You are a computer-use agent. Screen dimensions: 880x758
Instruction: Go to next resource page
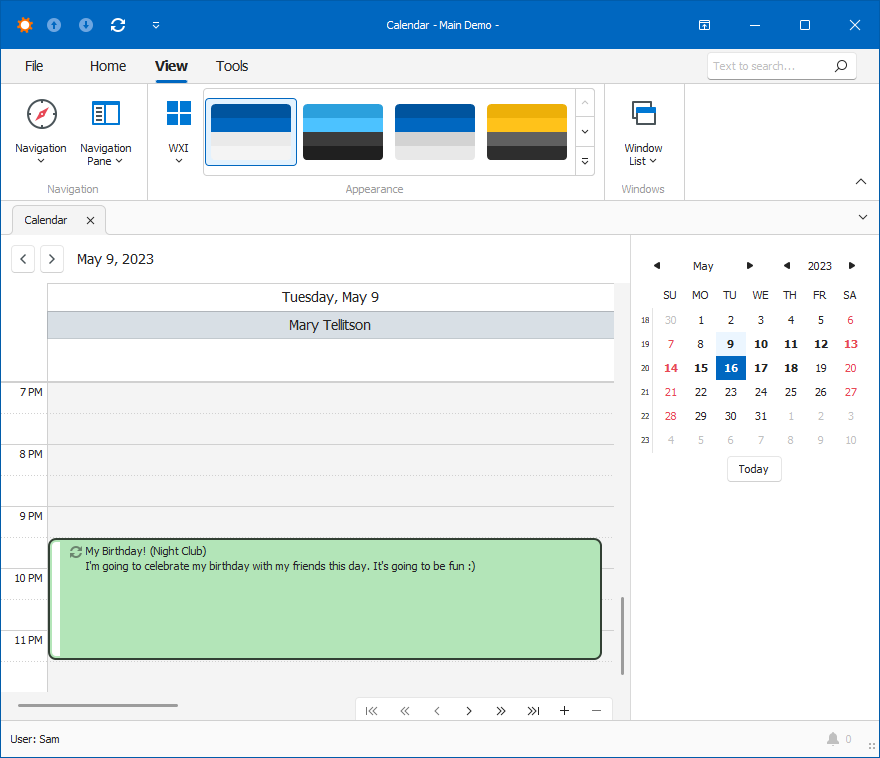(x=501, y=711)
